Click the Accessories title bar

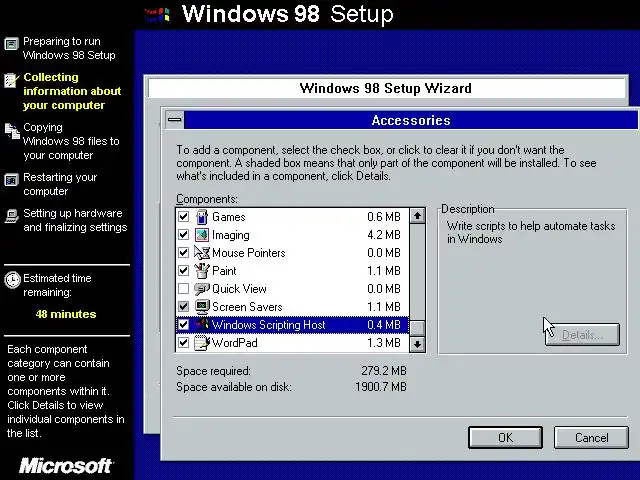[411, 120]
